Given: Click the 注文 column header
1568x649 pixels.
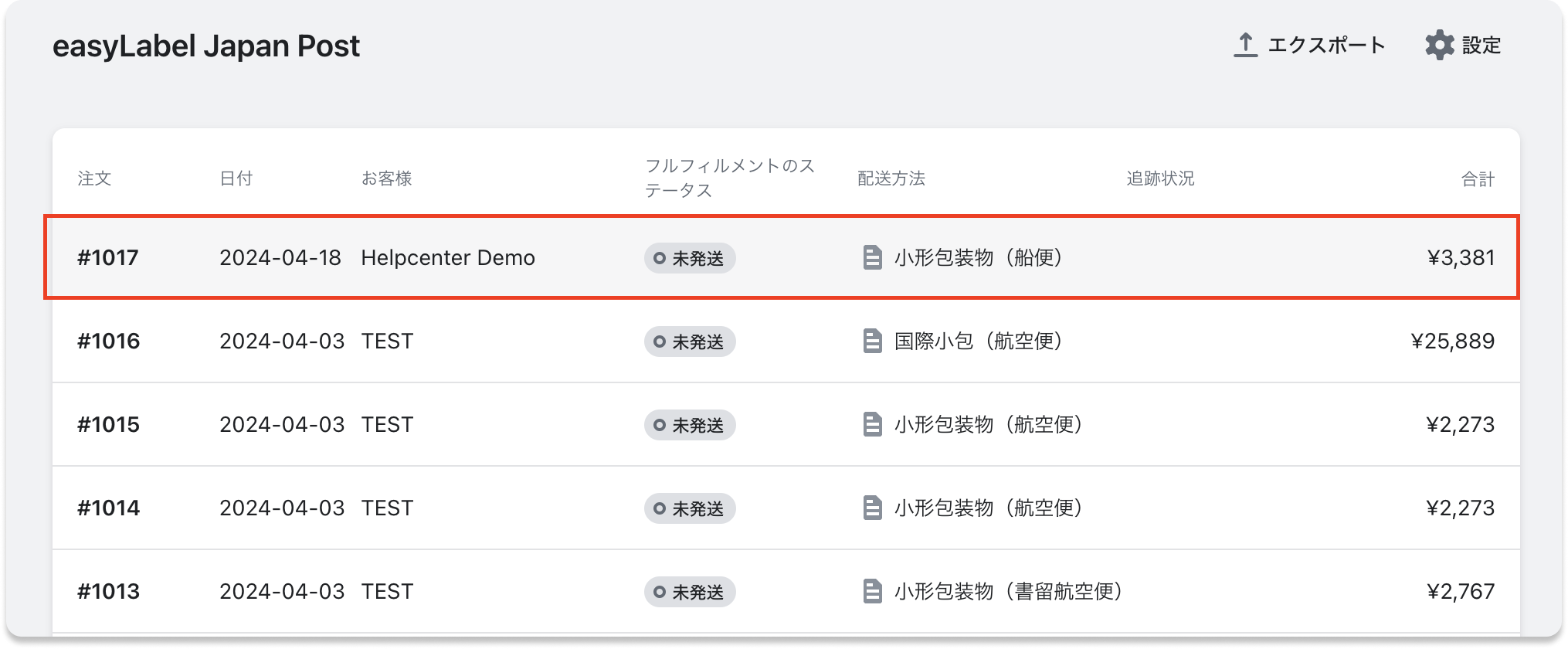Looking at the screenshot, I should click(x=93, y=178).
